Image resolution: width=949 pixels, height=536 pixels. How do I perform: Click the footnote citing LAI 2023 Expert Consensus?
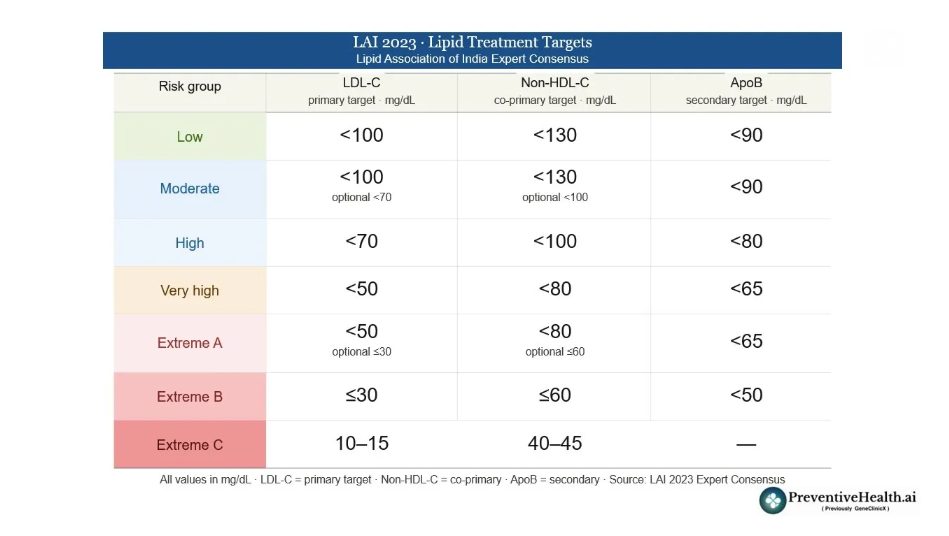(472, 480)
